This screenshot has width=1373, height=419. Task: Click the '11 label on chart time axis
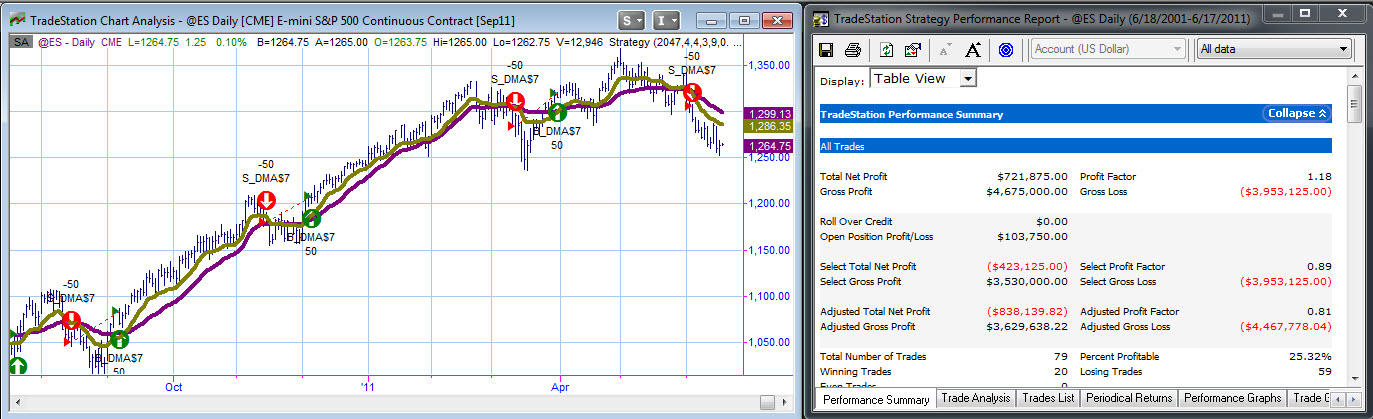[x=367, y=385]
